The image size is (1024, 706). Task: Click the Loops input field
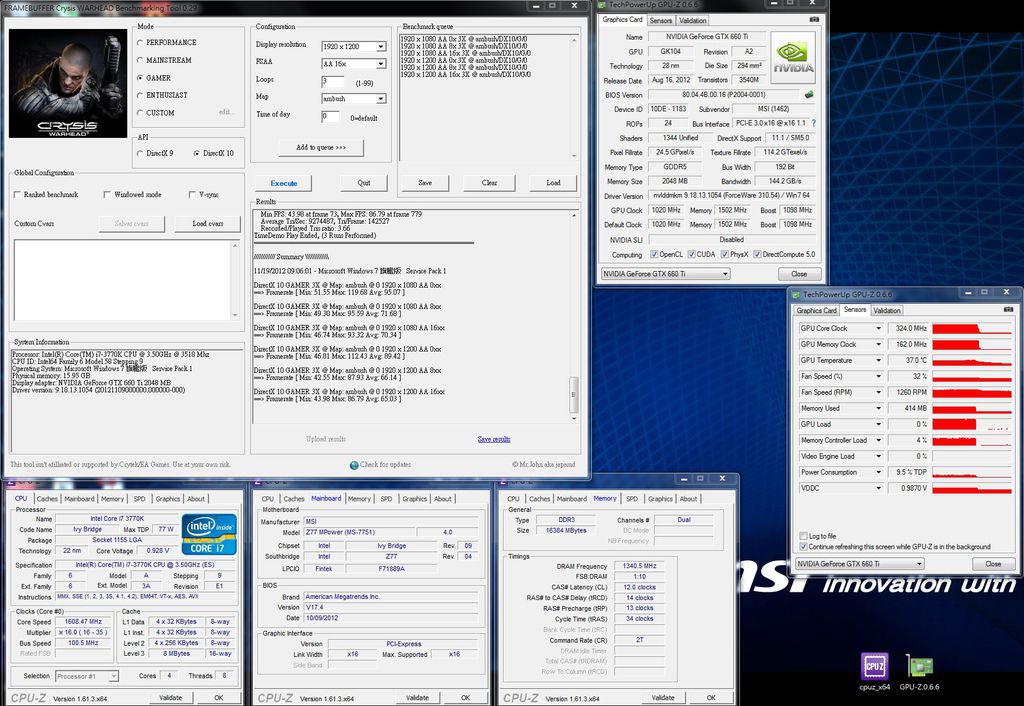tap(332, 82)
